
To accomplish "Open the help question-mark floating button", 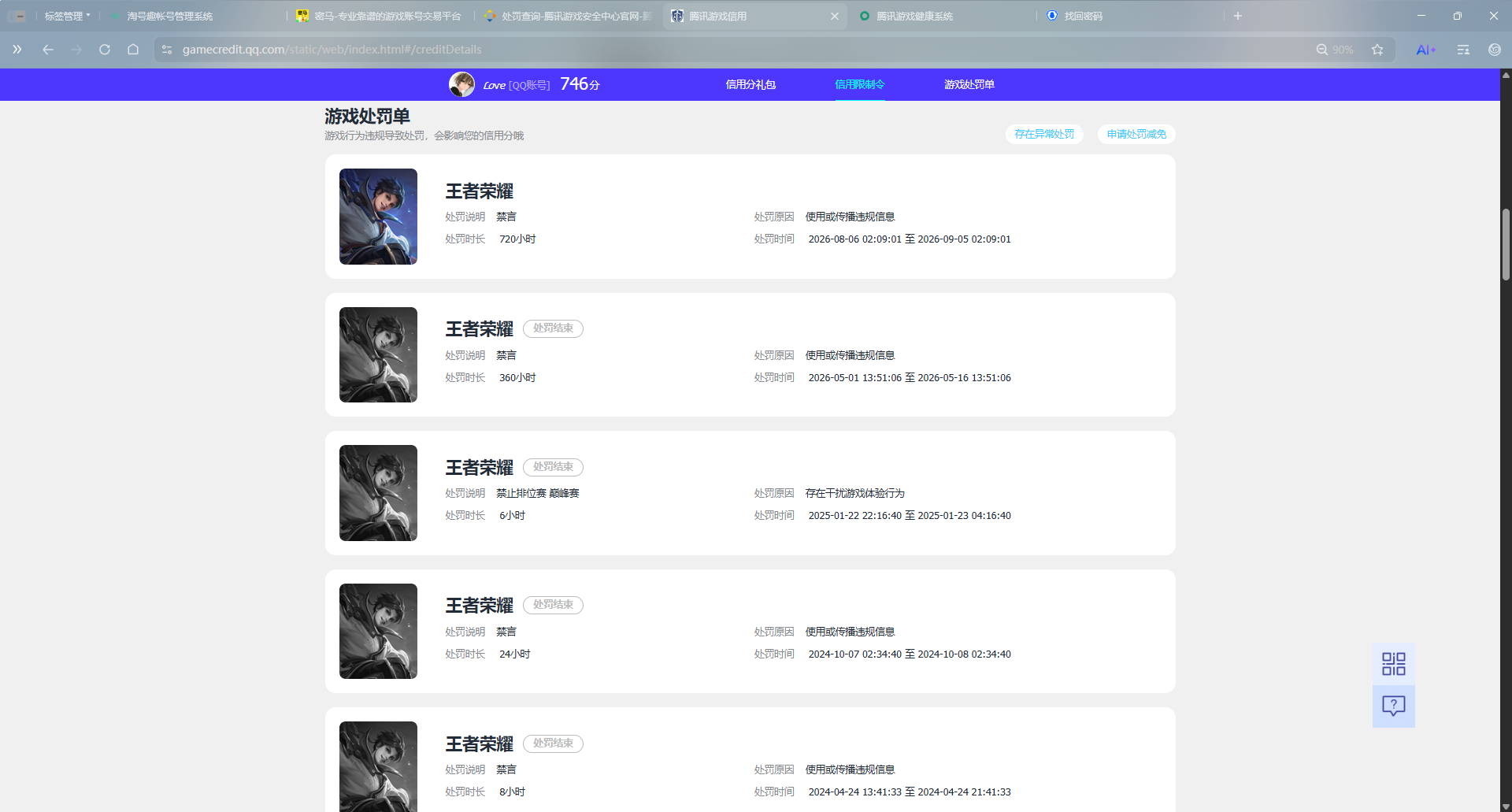I will click(x=1394, y=706).
